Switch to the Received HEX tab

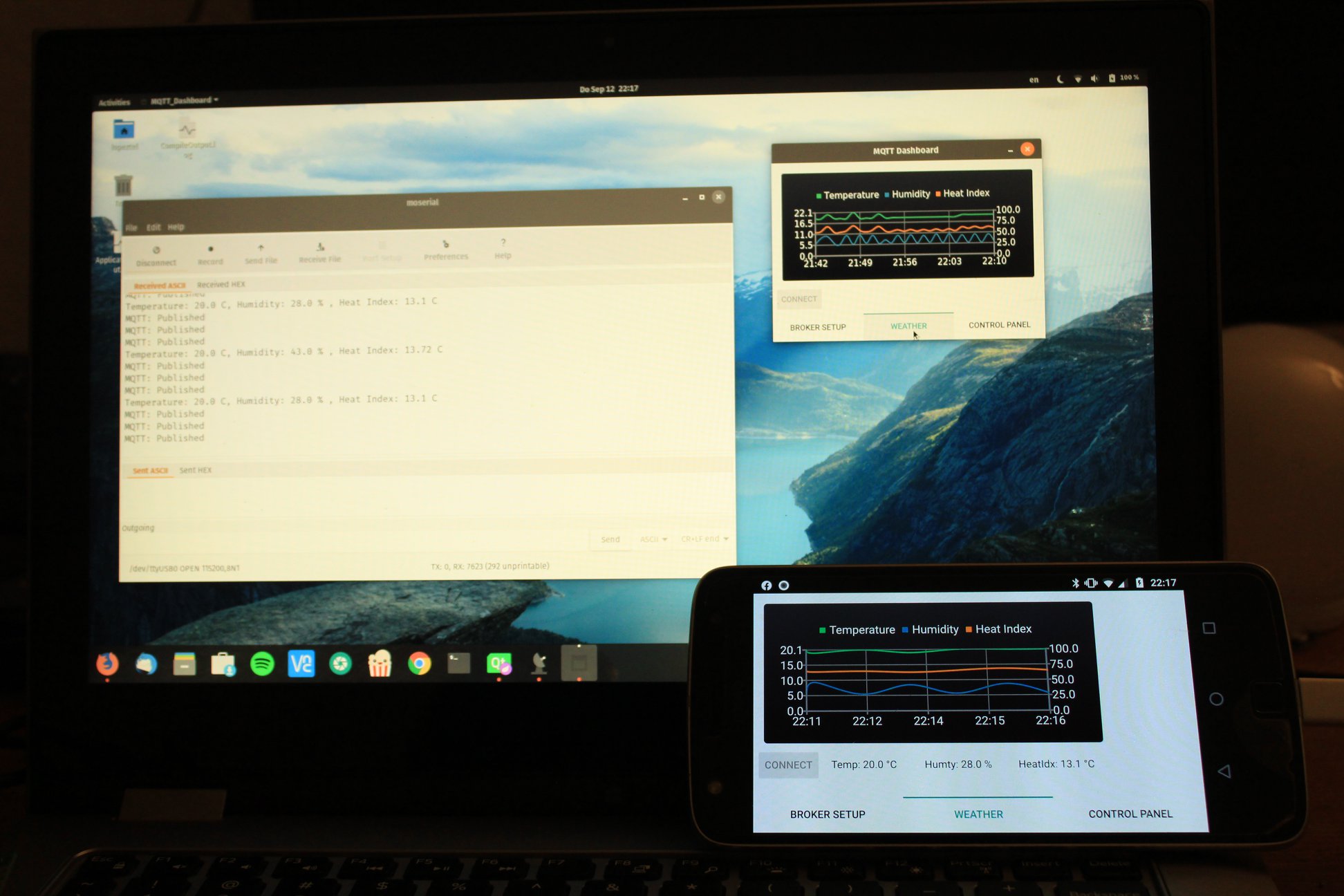tap(221, 284)
